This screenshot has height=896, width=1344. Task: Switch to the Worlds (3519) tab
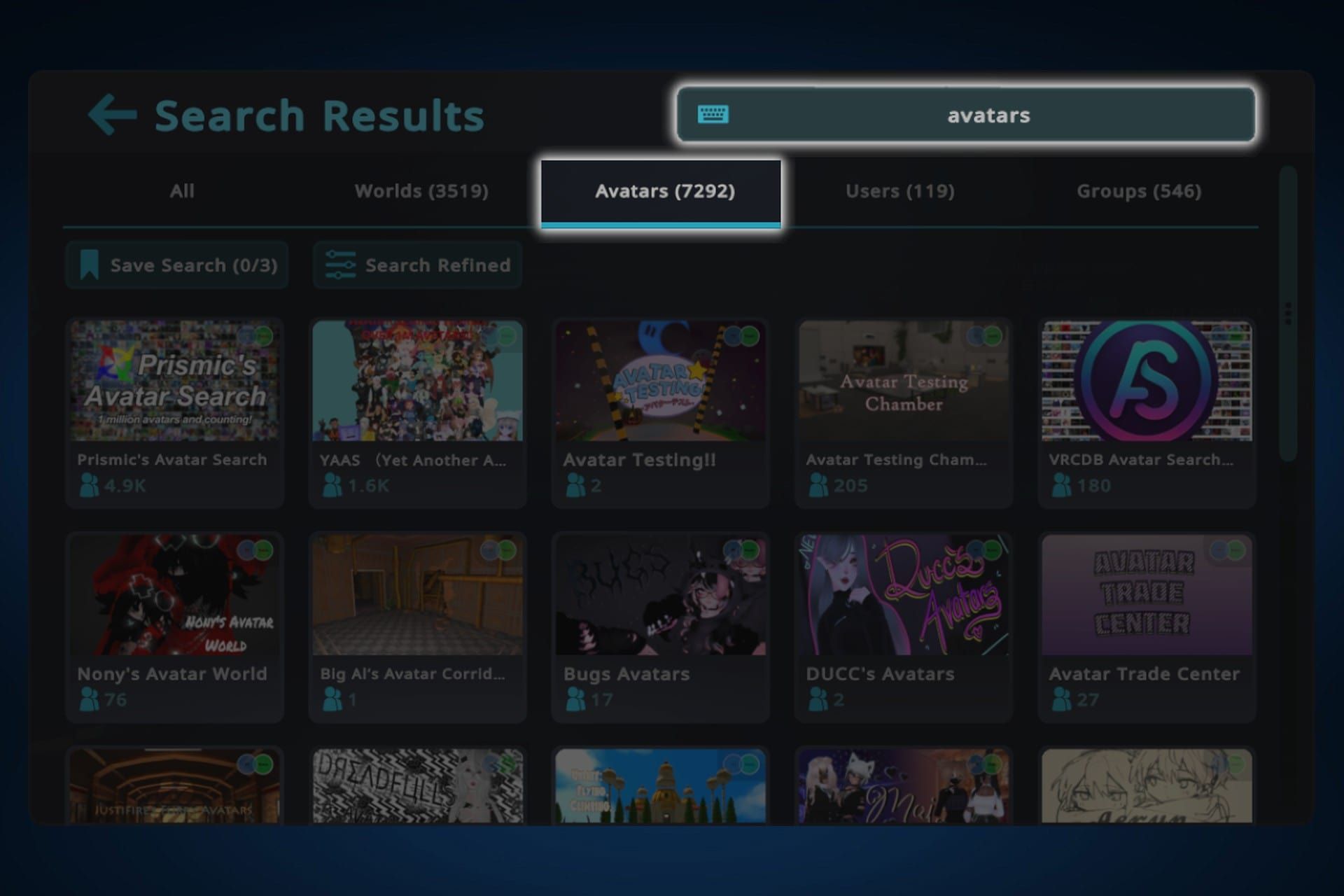click(421, 191)
